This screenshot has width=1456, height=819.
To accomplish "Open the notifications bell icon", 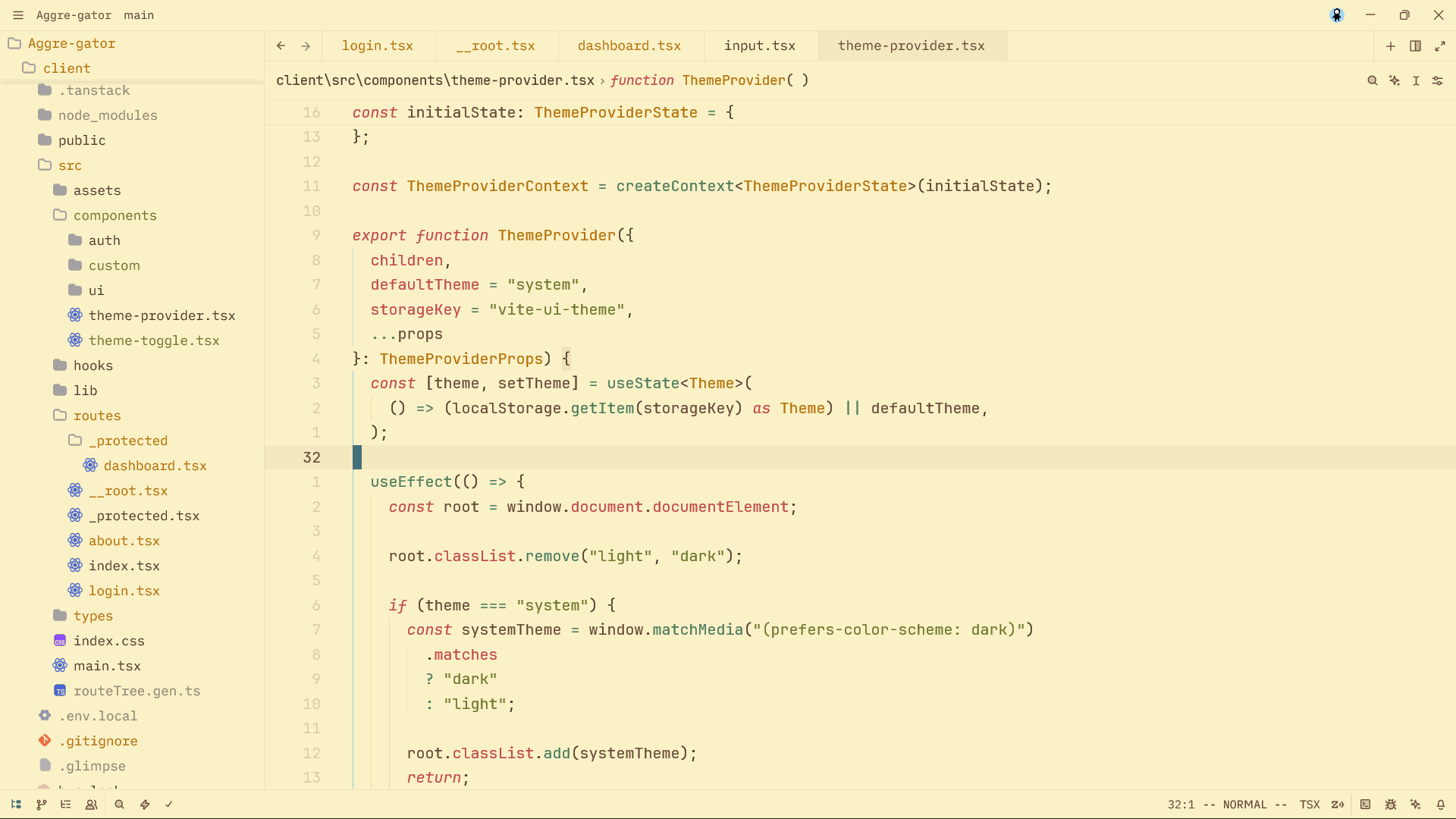I will click(1440, 805).
